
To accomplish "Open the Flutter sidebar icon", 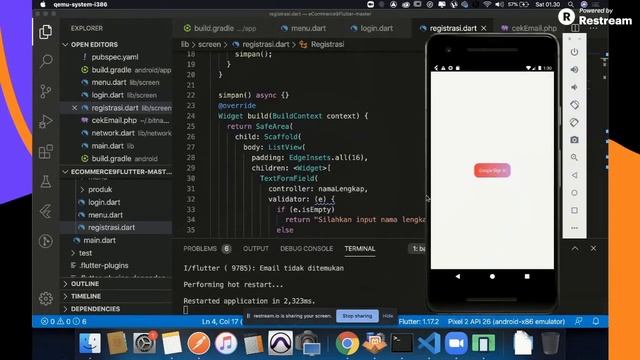I will (x=46, y=211).
